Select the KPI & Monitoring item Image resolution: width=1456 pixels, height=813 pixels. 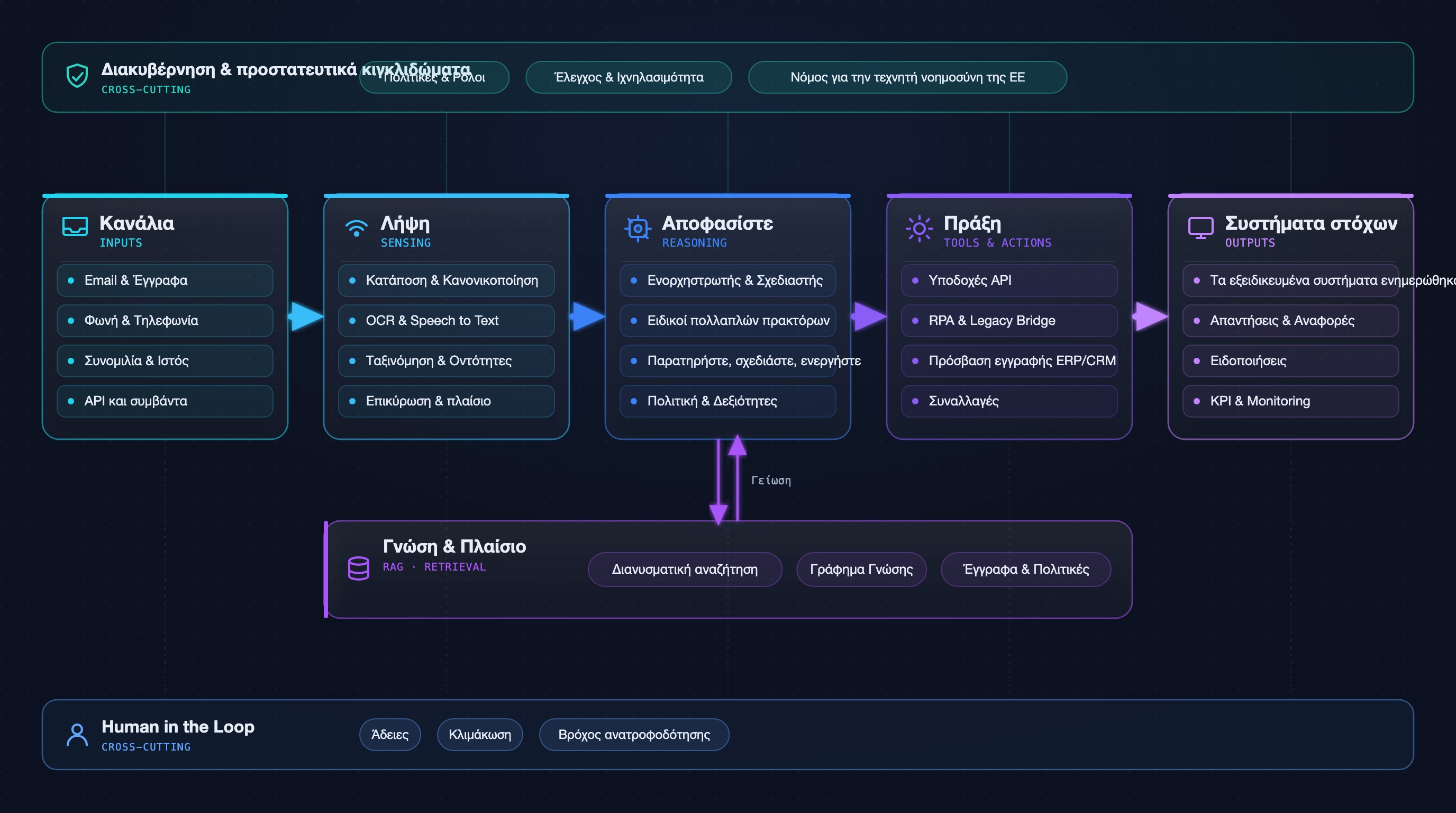pos(1290,401)
